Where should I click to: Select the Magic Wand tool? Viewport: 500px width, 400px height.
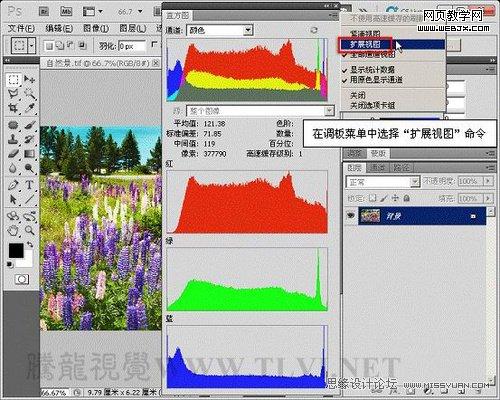point(29,94)
